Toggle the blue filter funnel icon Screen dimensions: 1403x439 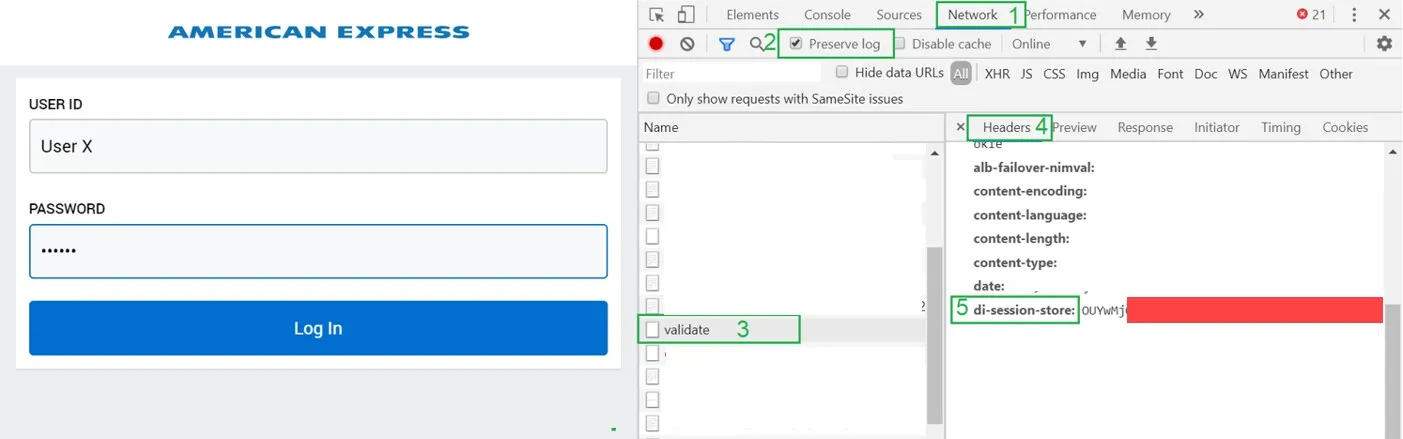(727, 44)
